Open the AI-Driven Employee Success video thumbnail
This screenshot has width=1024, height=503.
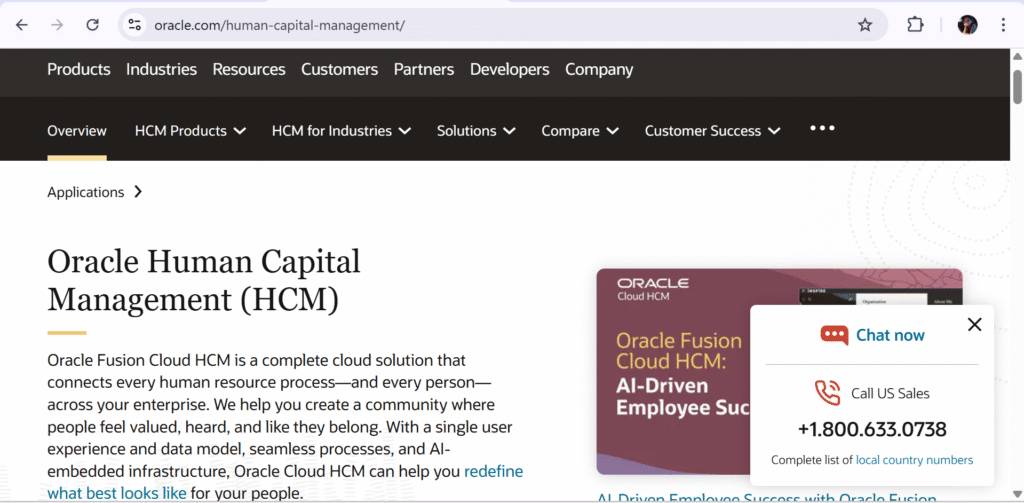(673, 371)
